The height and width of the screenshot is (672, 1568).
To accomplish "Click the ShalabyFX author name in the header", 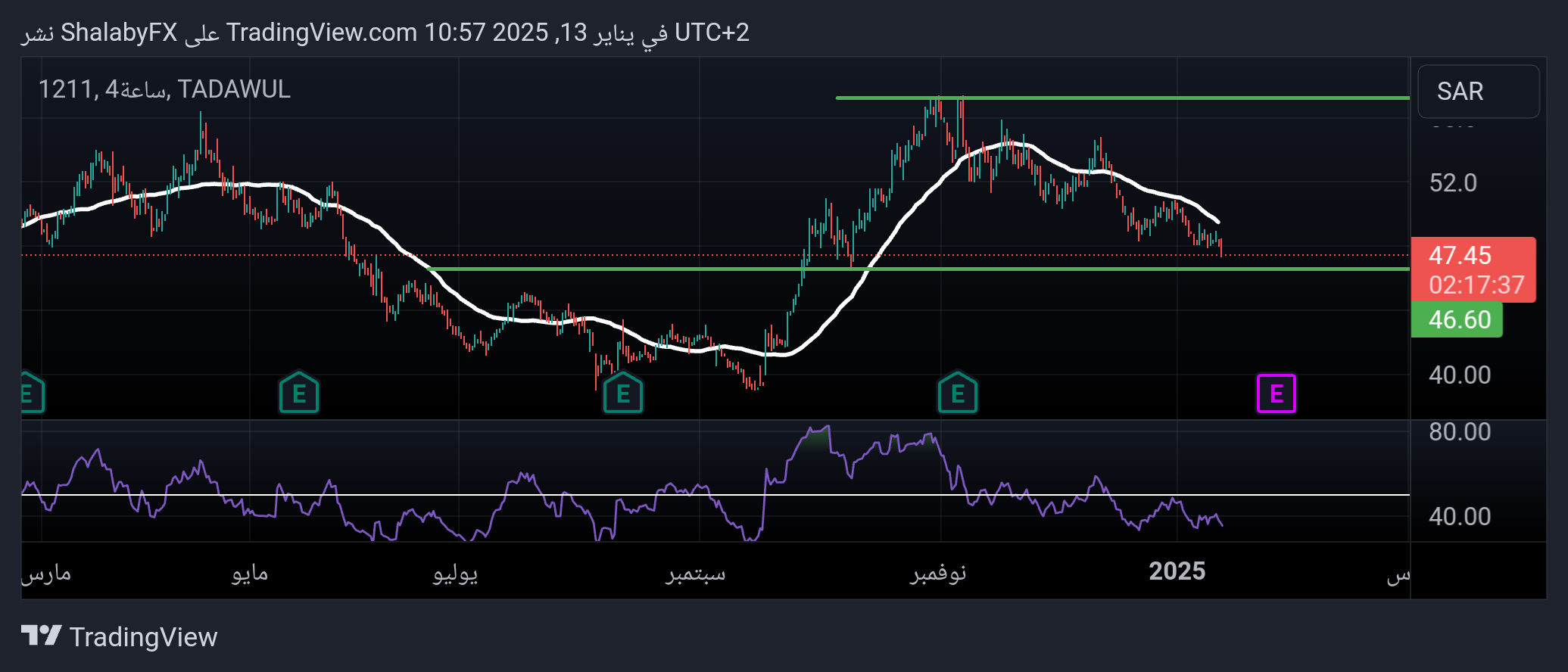I will pos(119,33).
